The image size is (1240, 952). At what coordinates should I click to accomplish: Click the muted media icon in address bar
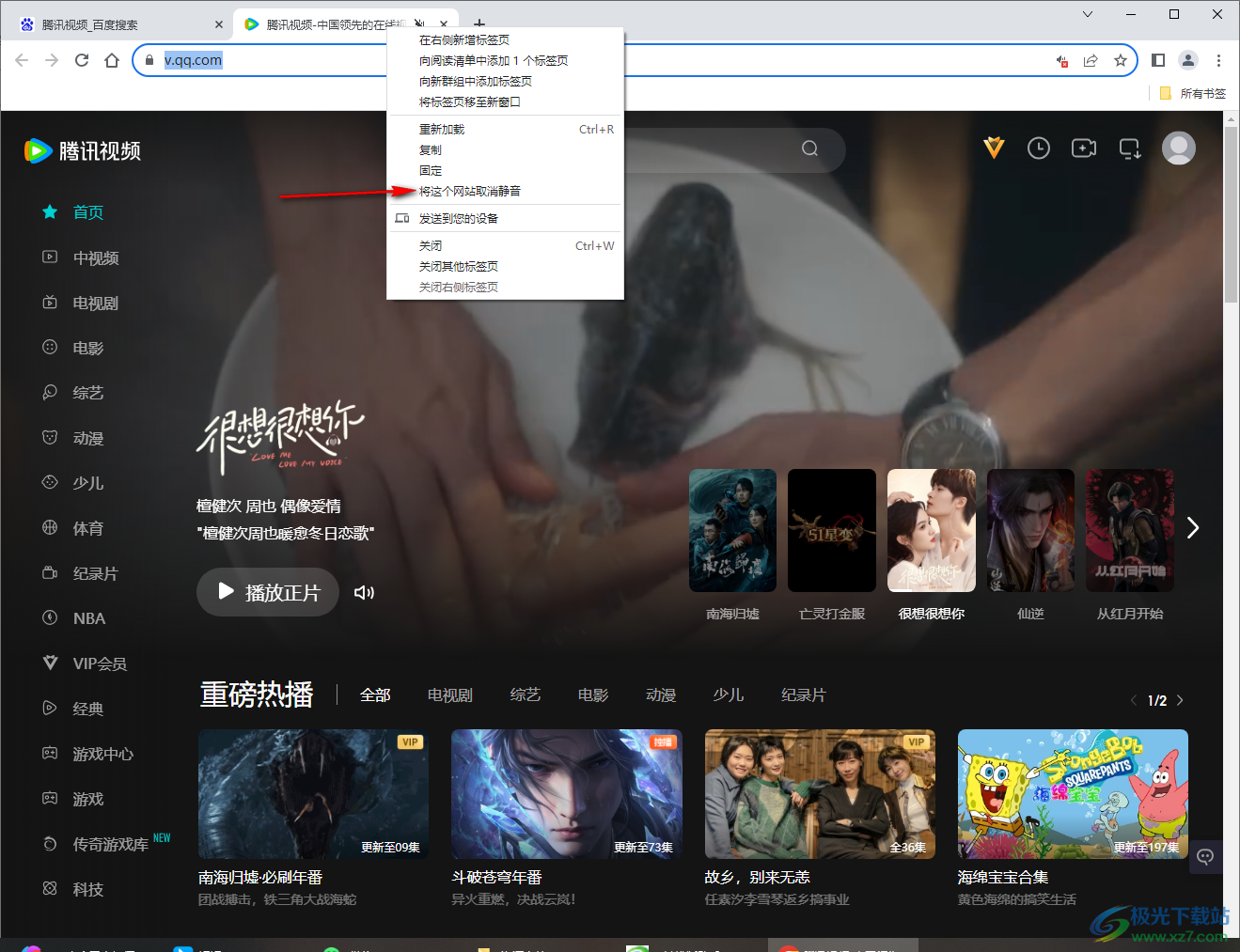click(1061, 61)
